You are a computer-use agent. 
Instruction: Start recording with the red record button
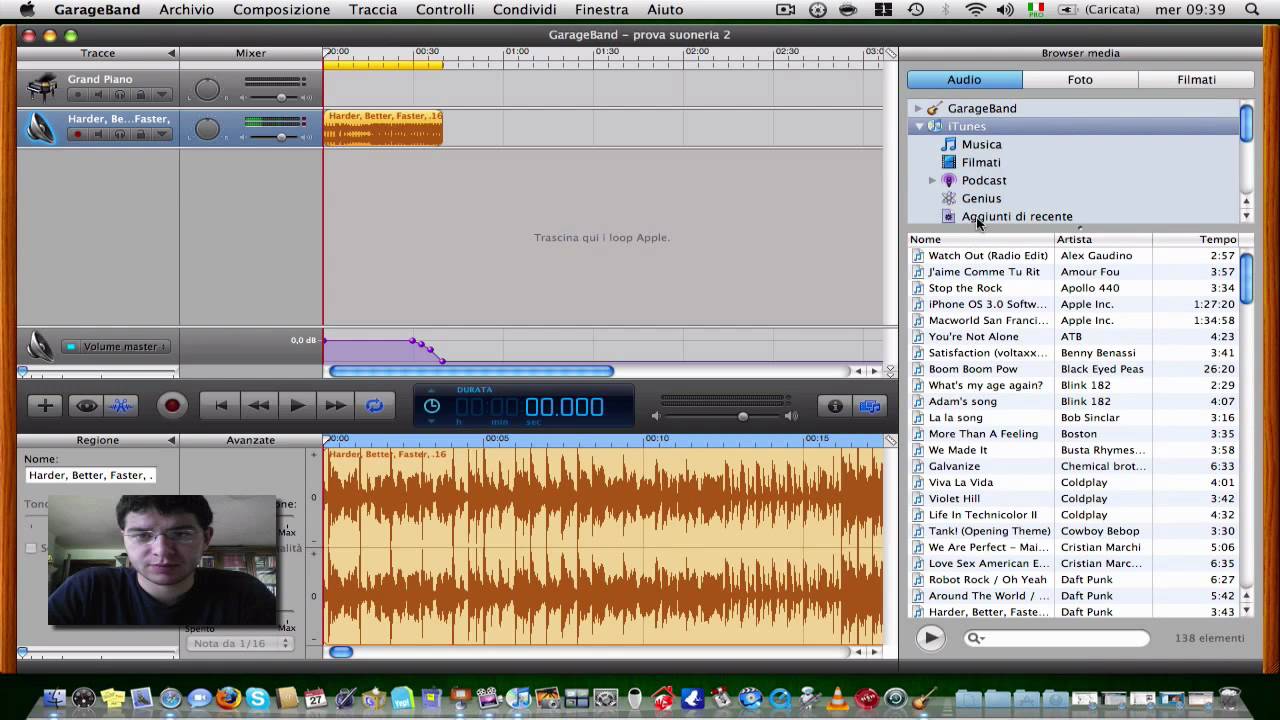172,405
